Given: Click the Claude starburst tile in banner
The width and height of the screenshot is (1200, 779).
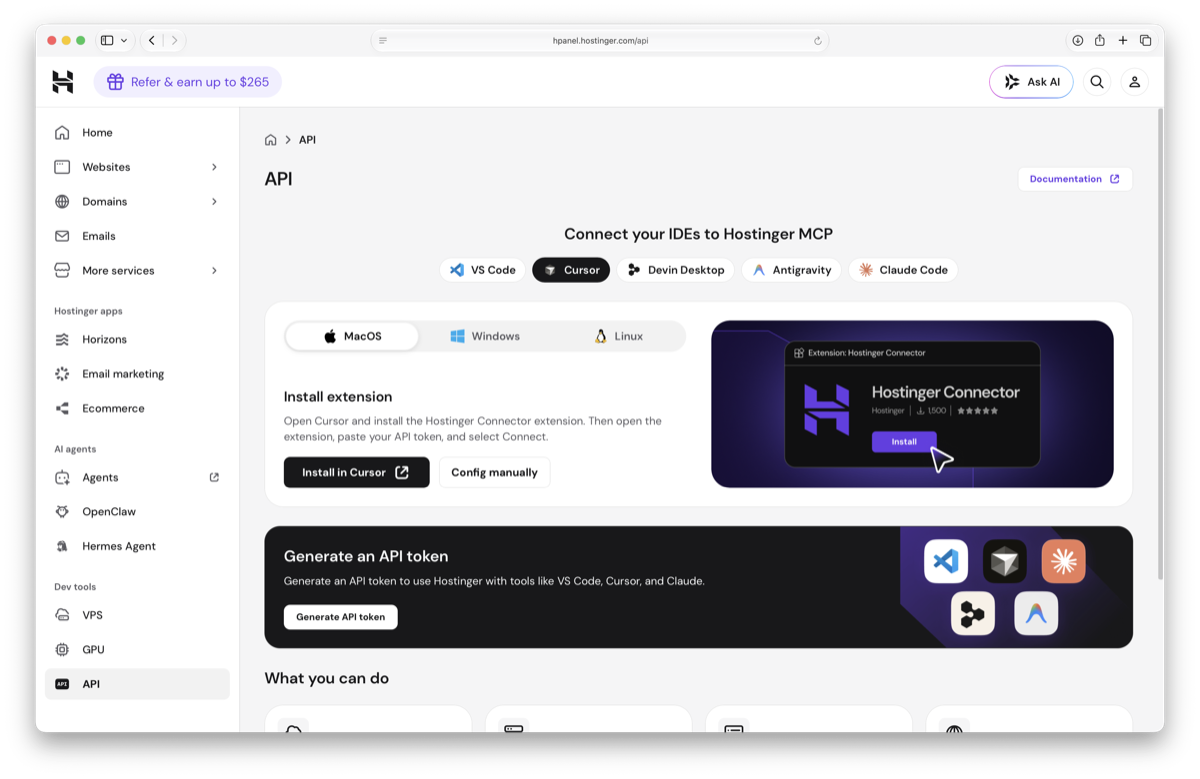Looking at the screenshot, I should [x=1063, y=561].
